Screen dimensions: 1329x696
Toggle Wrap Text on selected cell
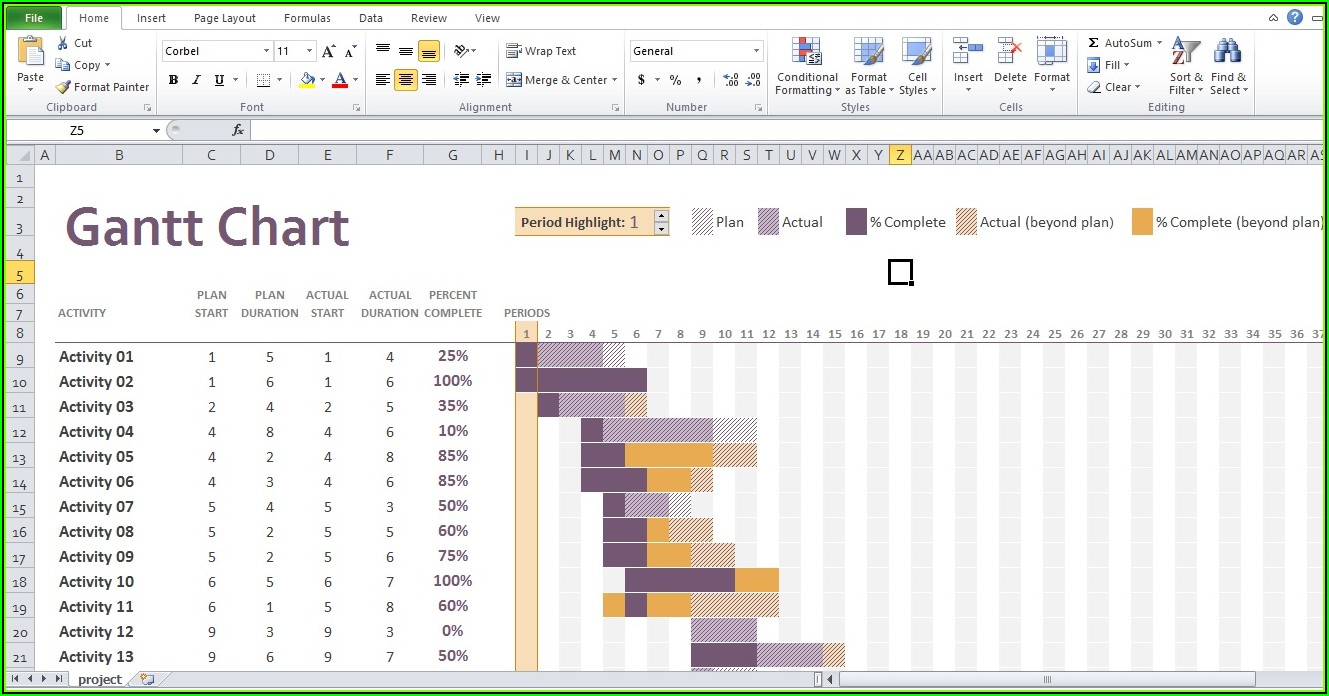(541, 51)
